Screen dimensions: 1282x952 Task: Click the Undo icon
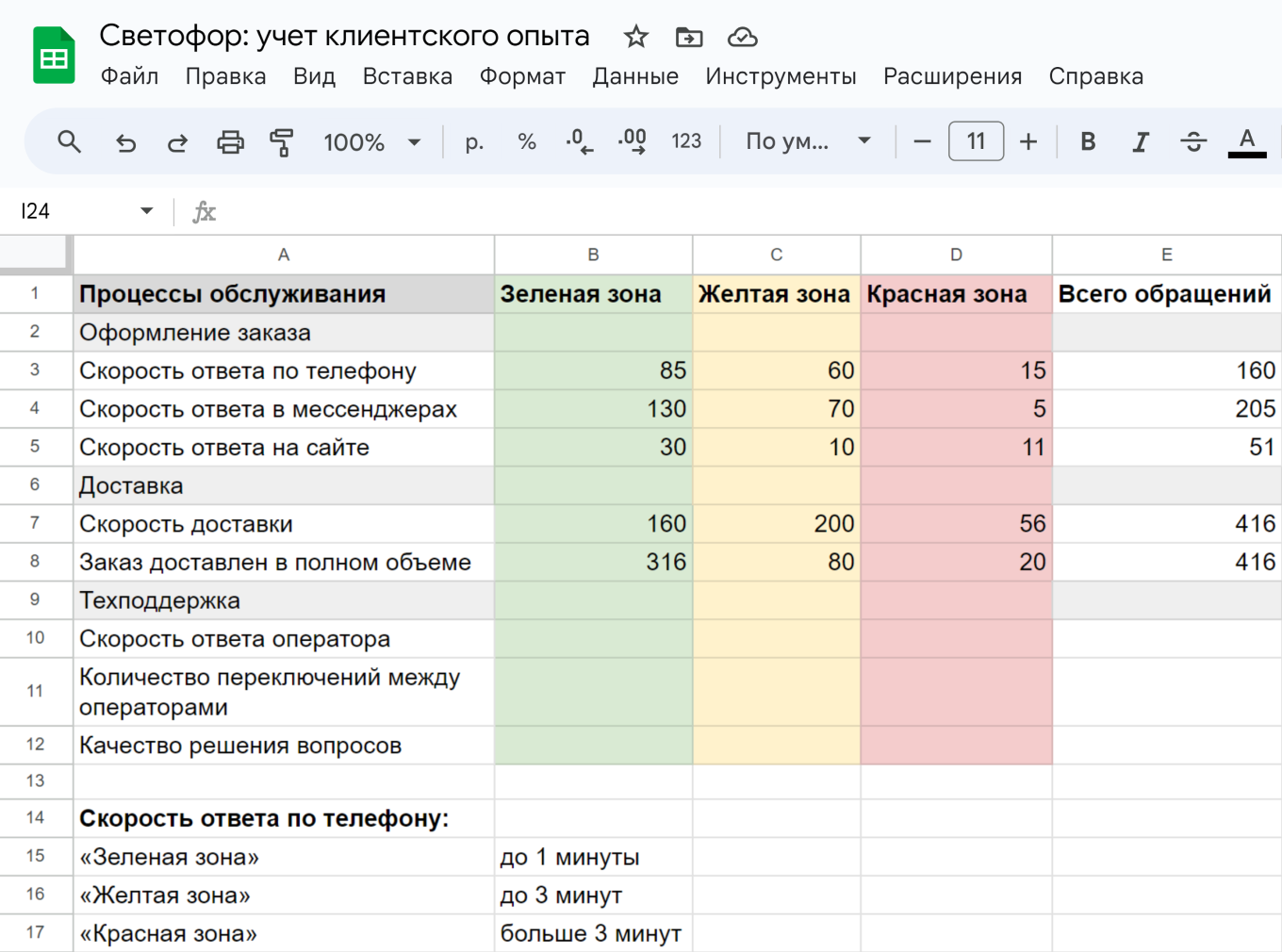(125, 141)
